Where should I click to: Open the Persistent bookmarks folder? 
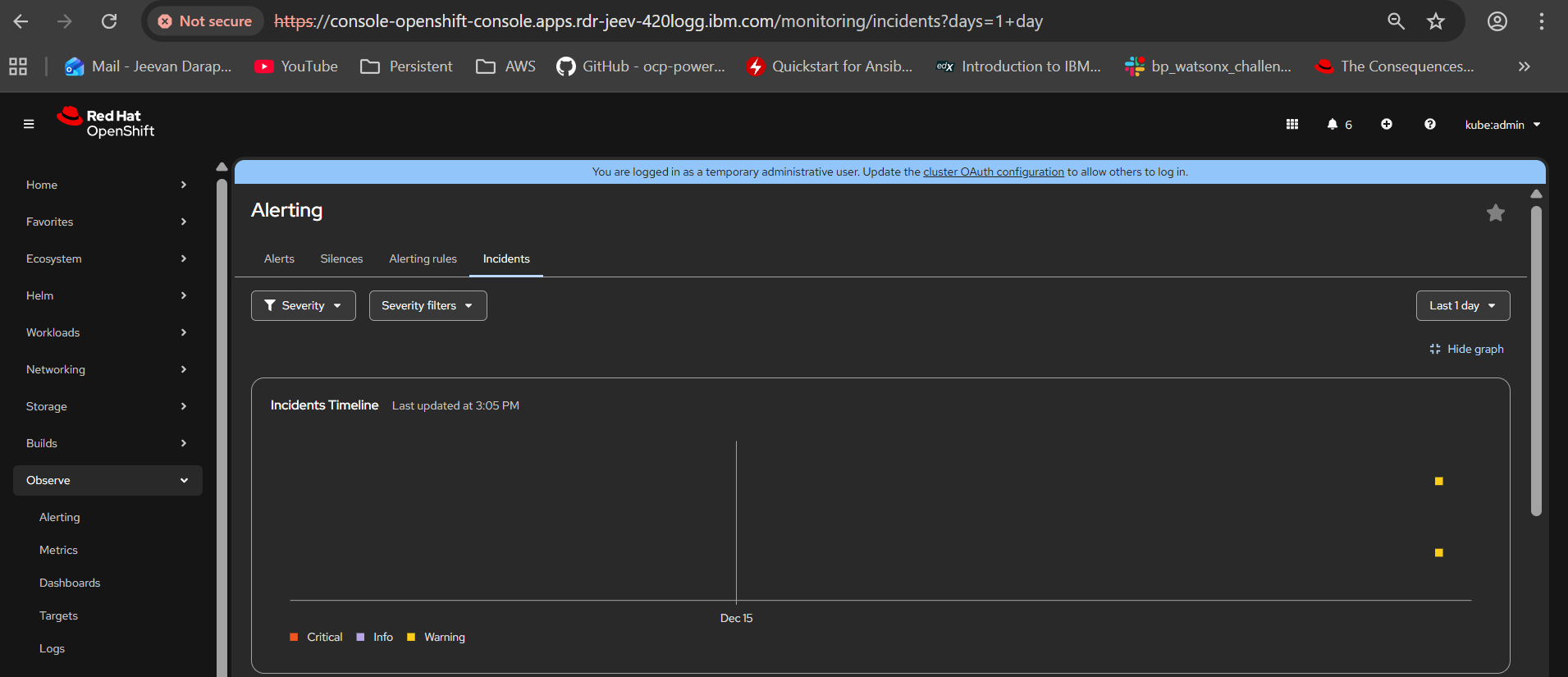pos(407,66)
